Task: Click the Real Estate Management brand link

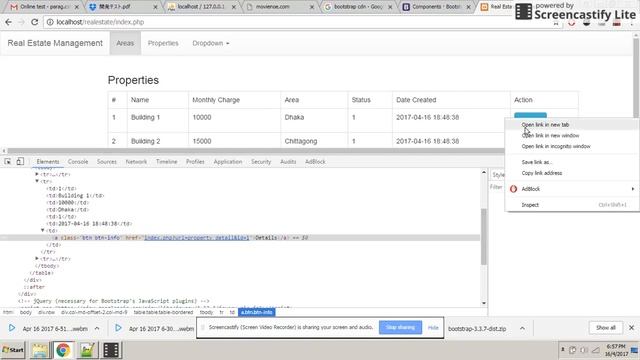Action: 55,43
